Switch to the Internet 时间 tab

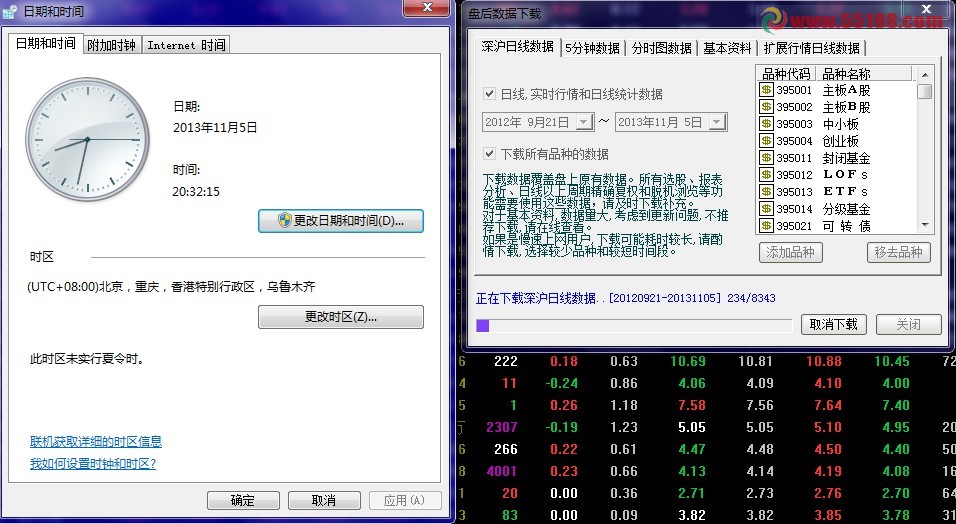pyautogui.click(x=186, y=45)
